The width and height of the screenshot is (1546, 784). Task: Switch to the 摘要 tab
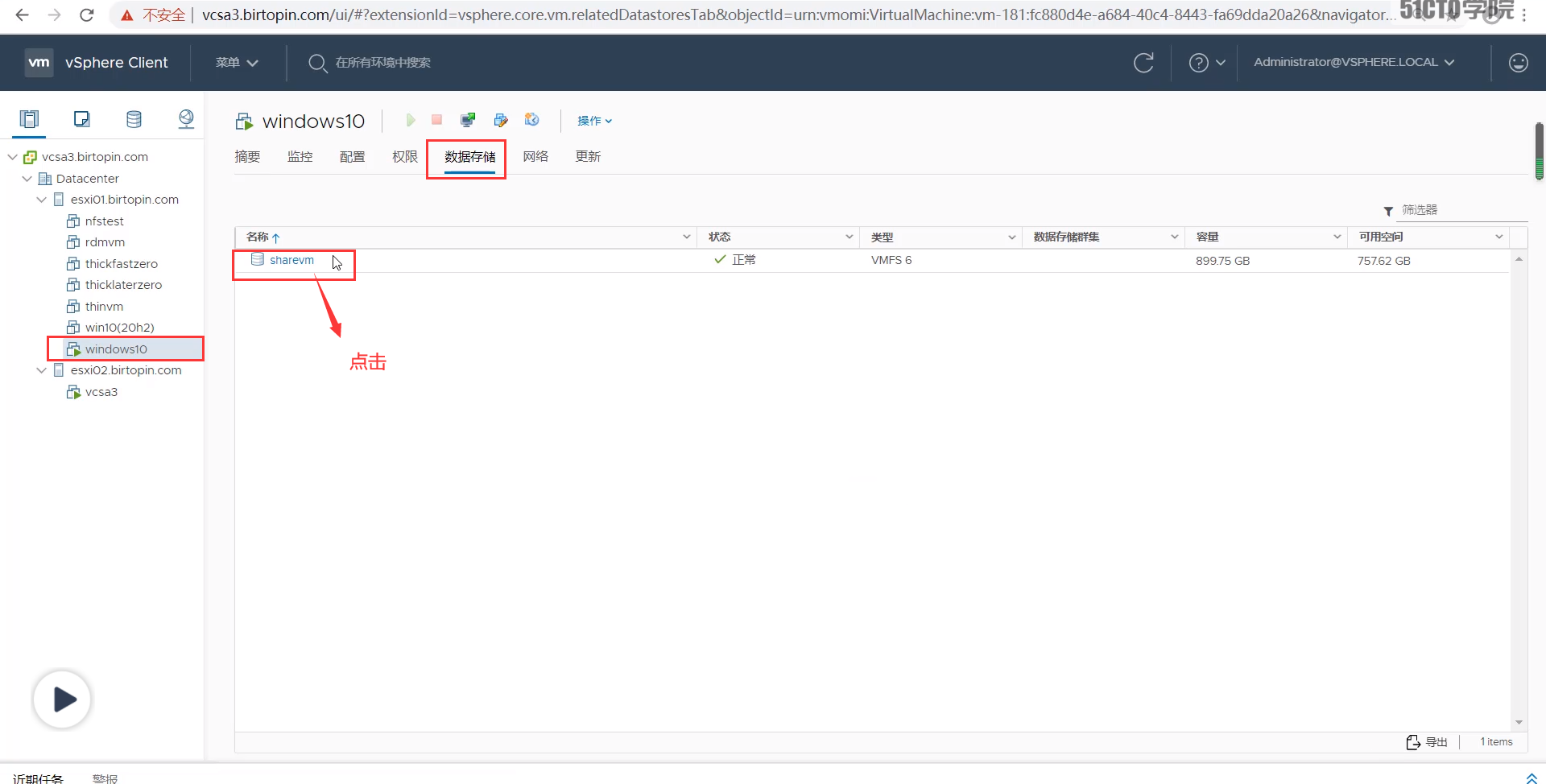pyautogui.click(x=247, y=157)
